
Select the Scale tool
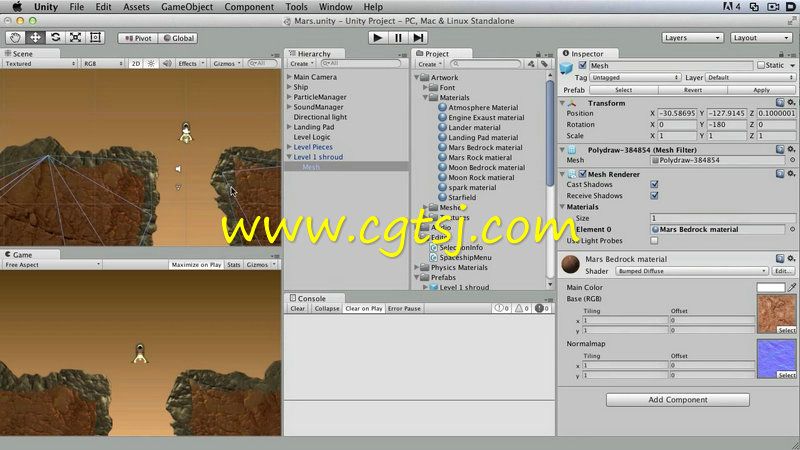(x=75, y=37)
